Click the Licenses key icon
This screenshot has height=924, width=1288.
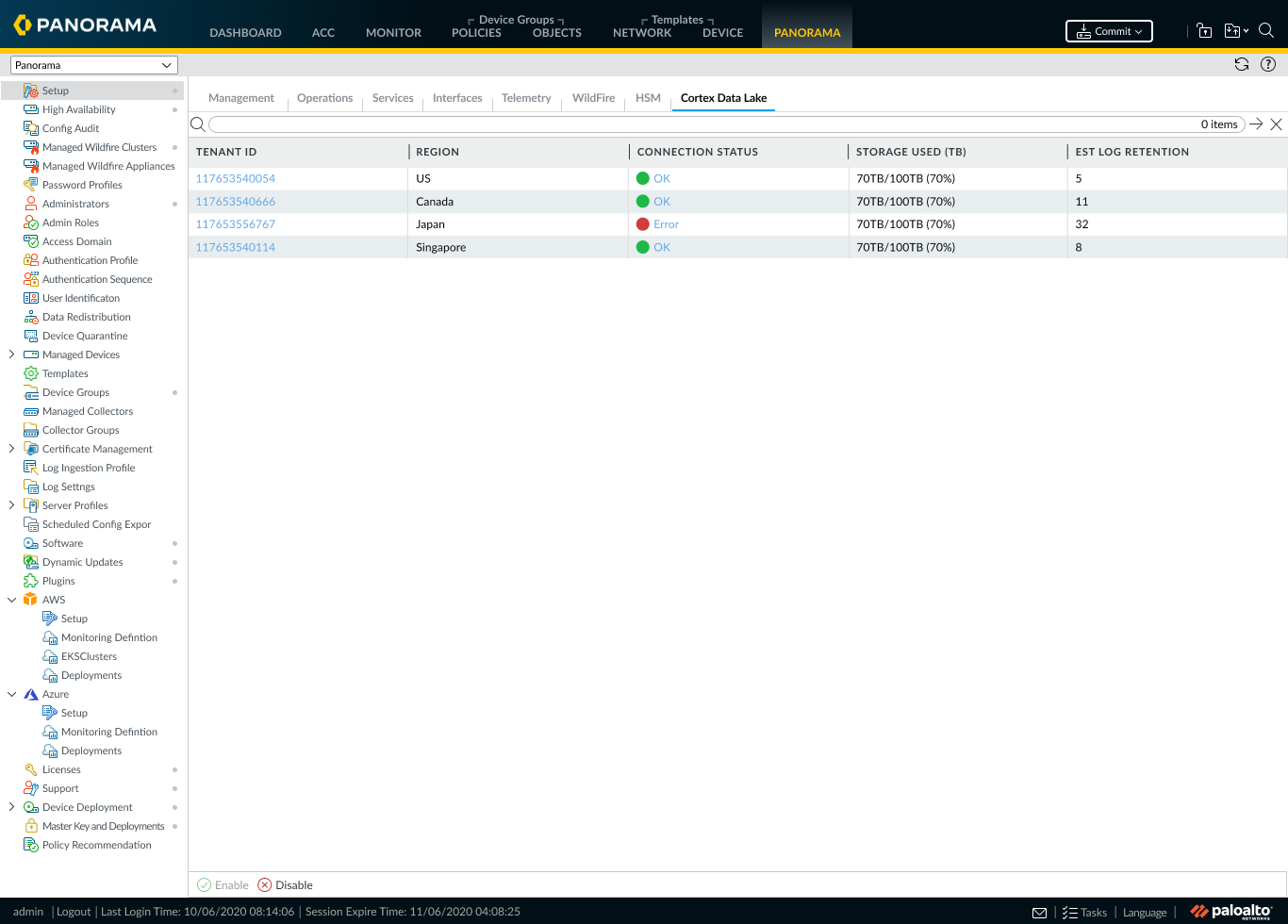pos(31,769)
